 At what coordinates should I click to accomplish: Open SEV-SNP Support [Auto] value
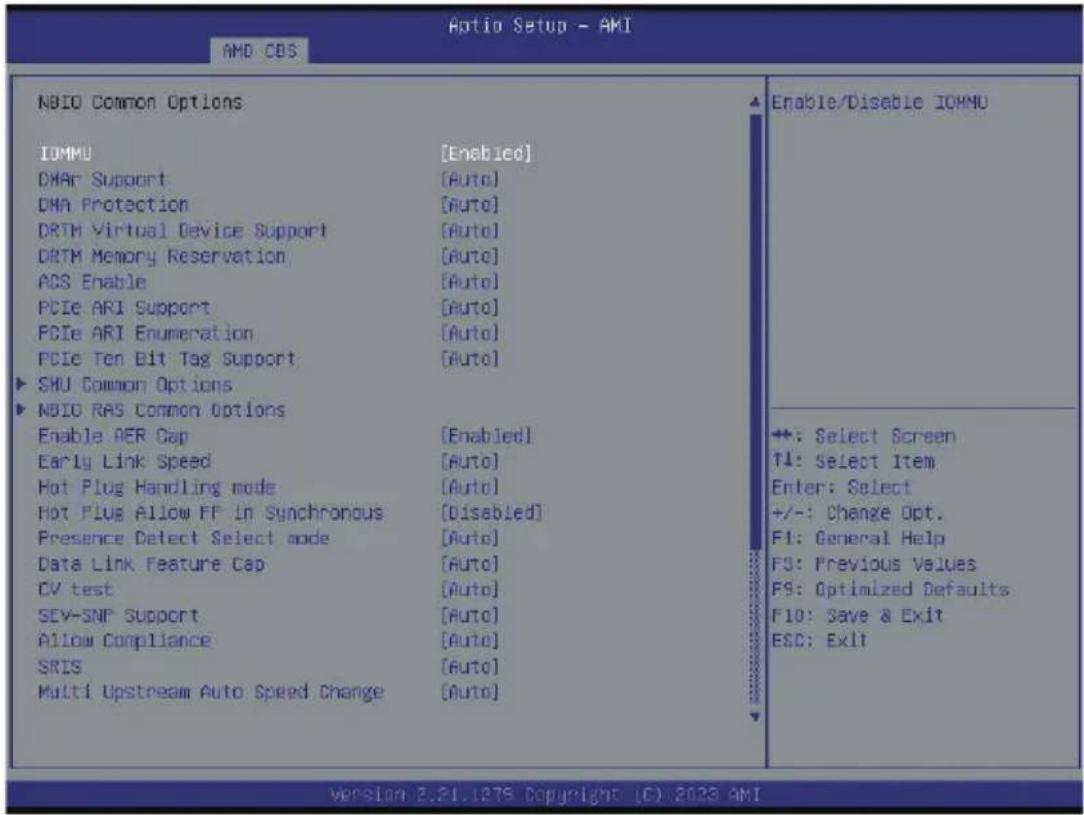click(x=469, y=615)
